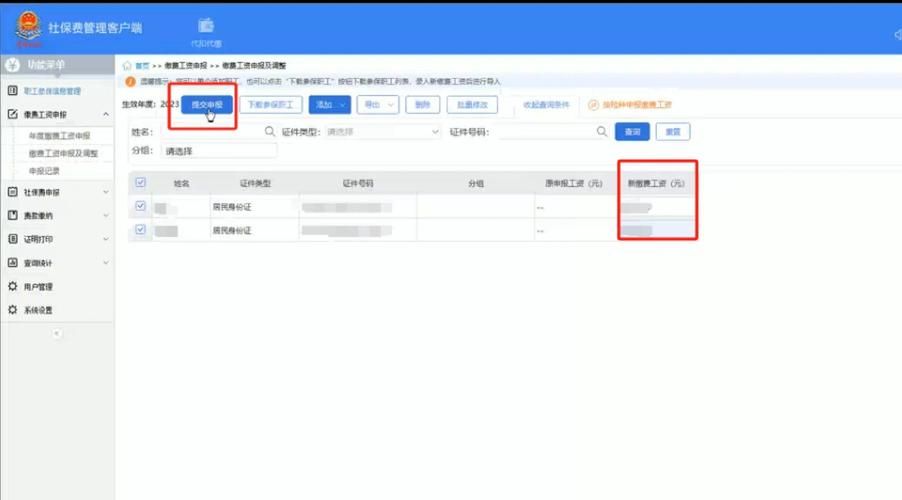This screenshot has width=902, height=500.
Task: Click the 费款缴纳 sidebar icon
Action: 13,215
